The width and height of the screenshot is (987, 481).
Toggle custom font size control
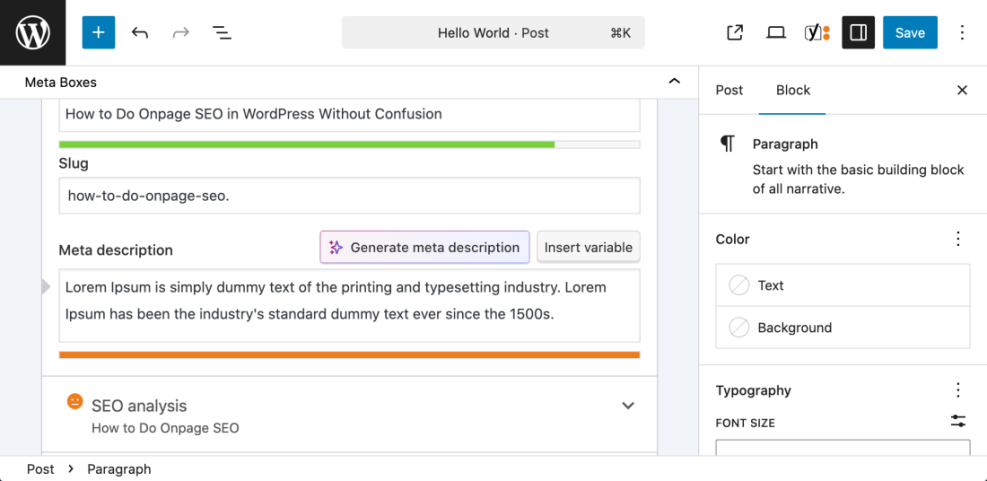pyautogui.click(x=958, y=422)
